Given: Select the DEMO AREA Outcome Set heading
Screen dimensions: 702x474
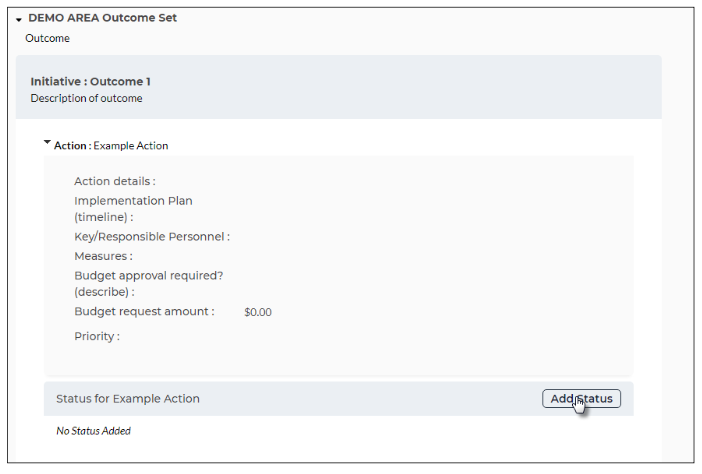Looking at the screenshot, I should (x=103, y=18).
